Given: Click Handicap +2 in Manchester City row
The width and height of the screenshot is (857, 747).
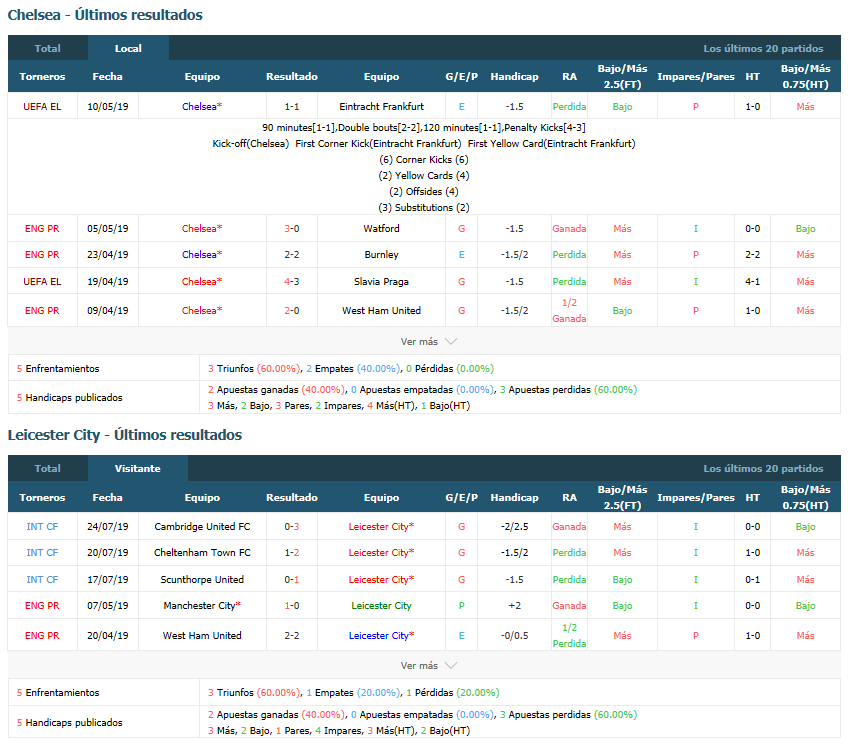Looking at the screenshot, I should point(514,605).
